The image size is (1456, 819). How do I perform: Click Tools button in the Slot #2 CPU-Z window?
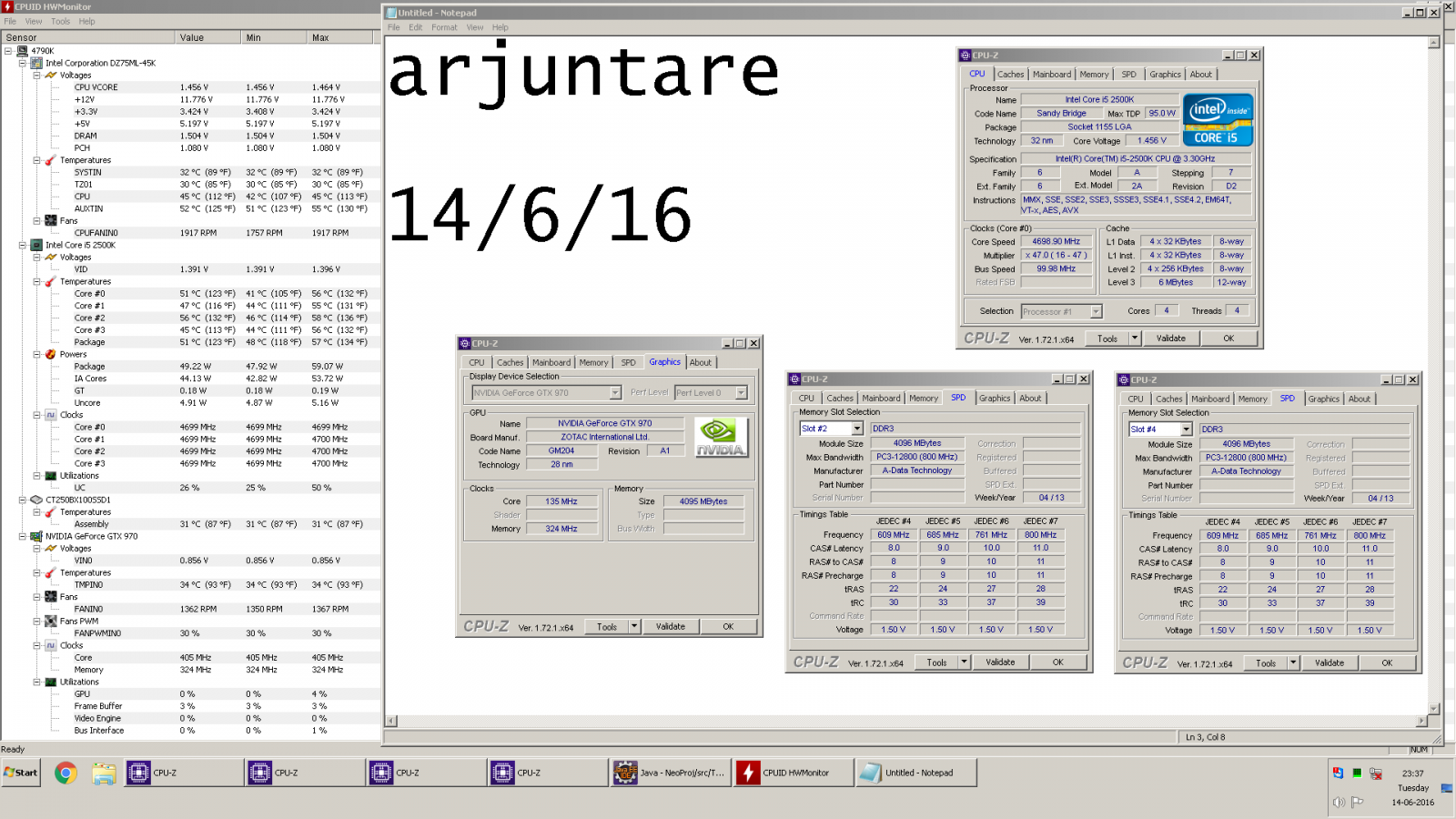click(936, 662)
